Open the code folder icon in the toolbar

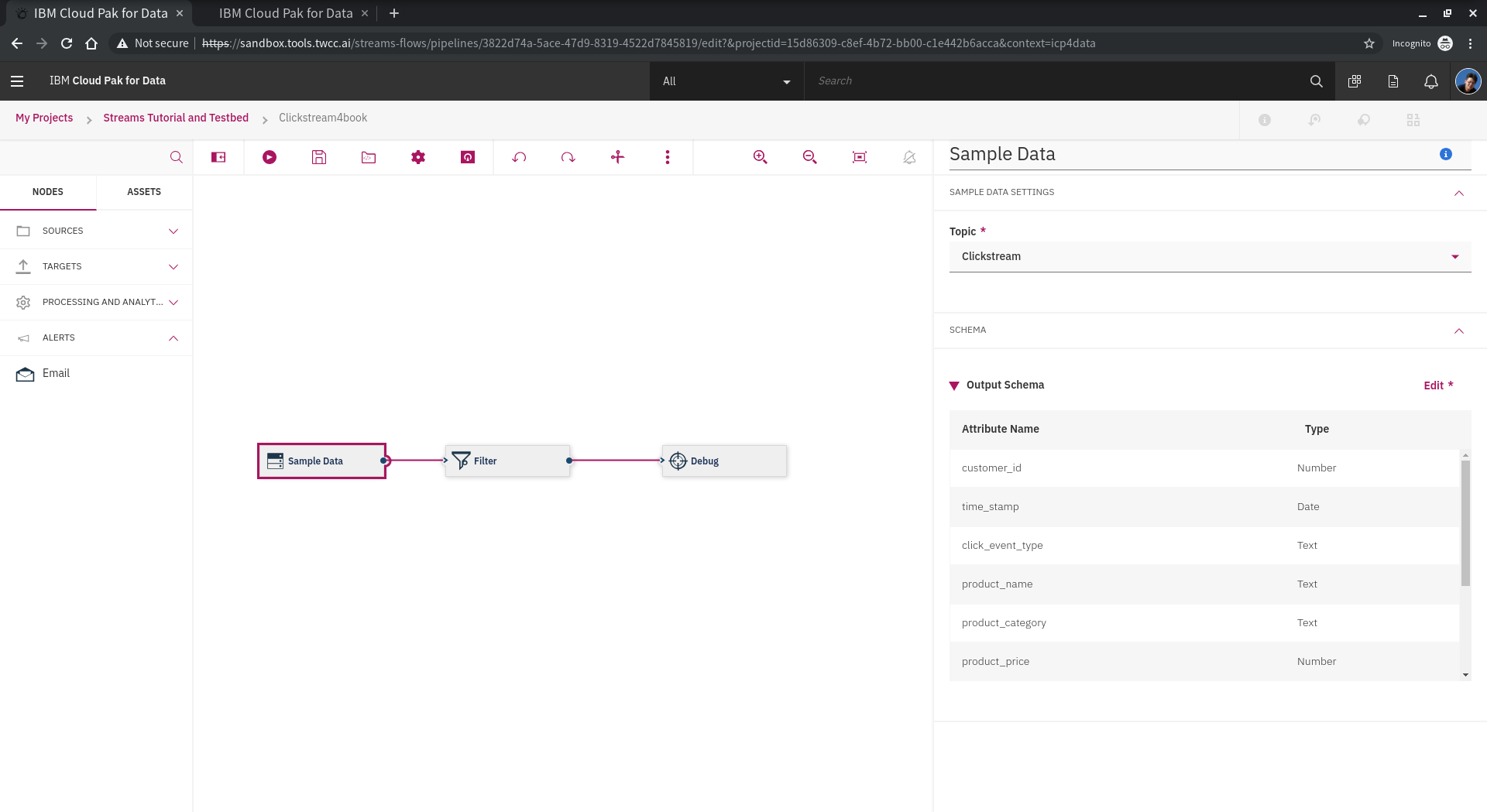click(369, 157)
